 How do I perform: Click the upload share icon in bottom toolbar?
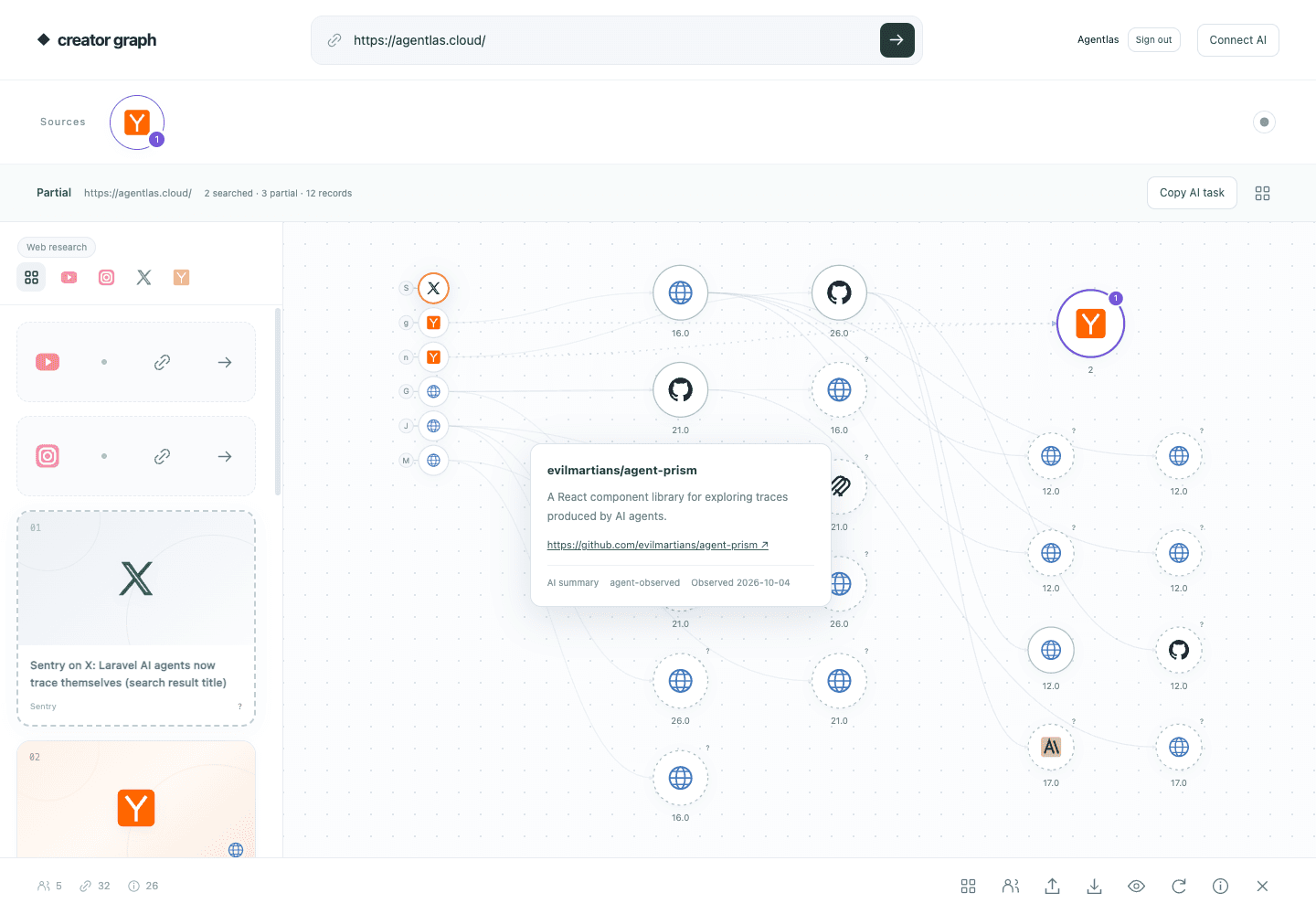[x=1053, y=886]
